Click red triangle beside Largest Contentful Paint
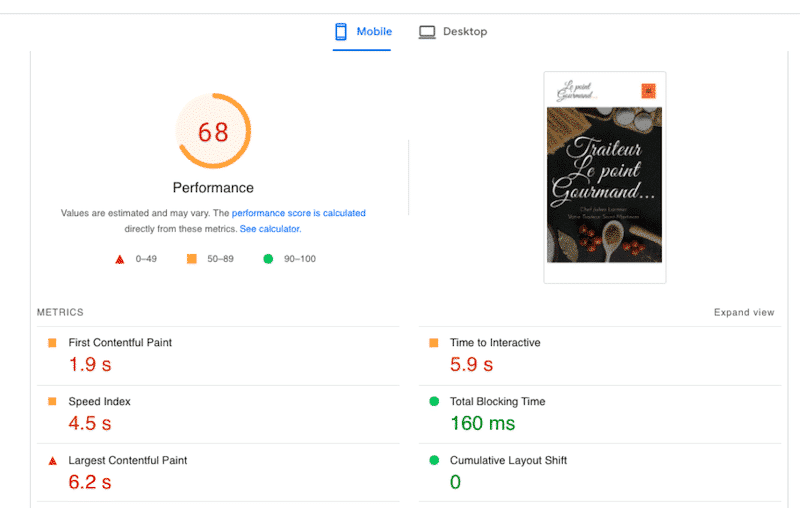The height and width of the screenshot is (508, 800). click(52, 461)
